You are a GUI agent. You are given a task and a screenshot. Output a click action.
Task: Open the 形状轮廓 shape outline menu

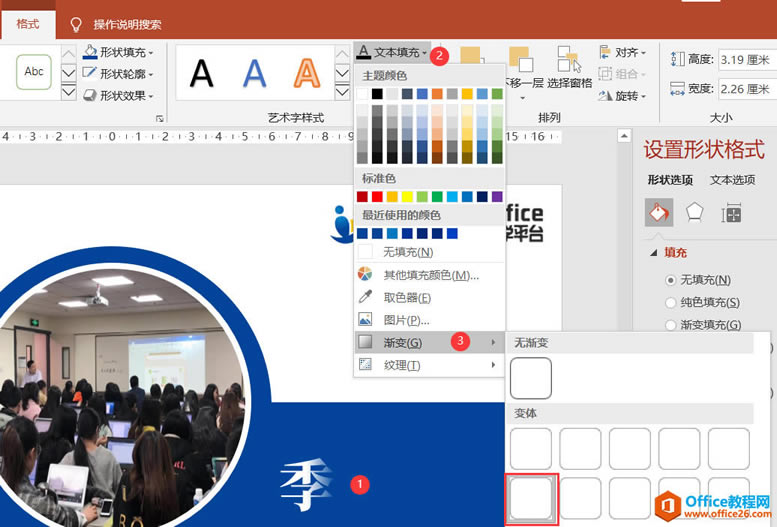click(119, 74)
